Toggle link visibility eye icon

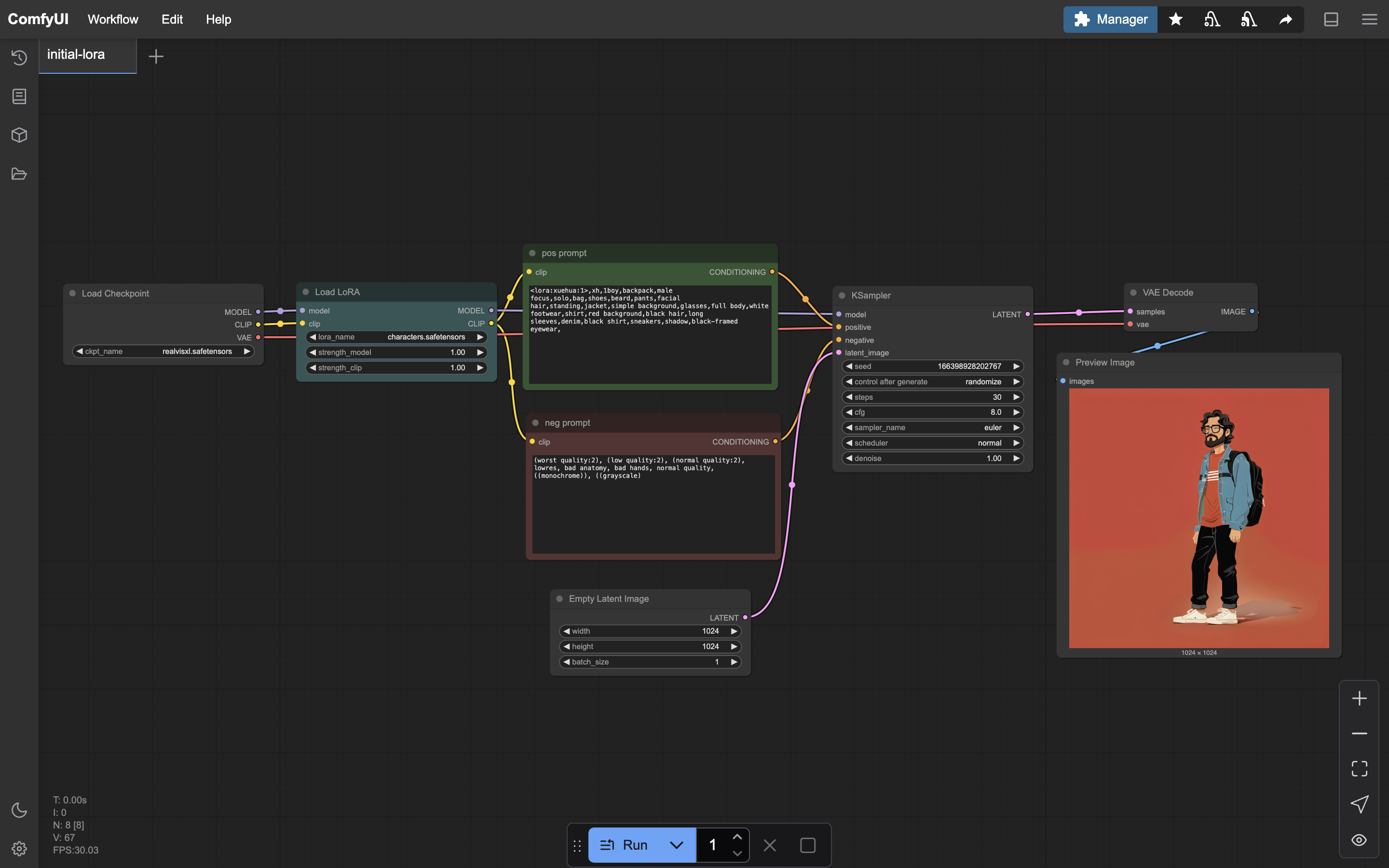tap(1359, 840)
